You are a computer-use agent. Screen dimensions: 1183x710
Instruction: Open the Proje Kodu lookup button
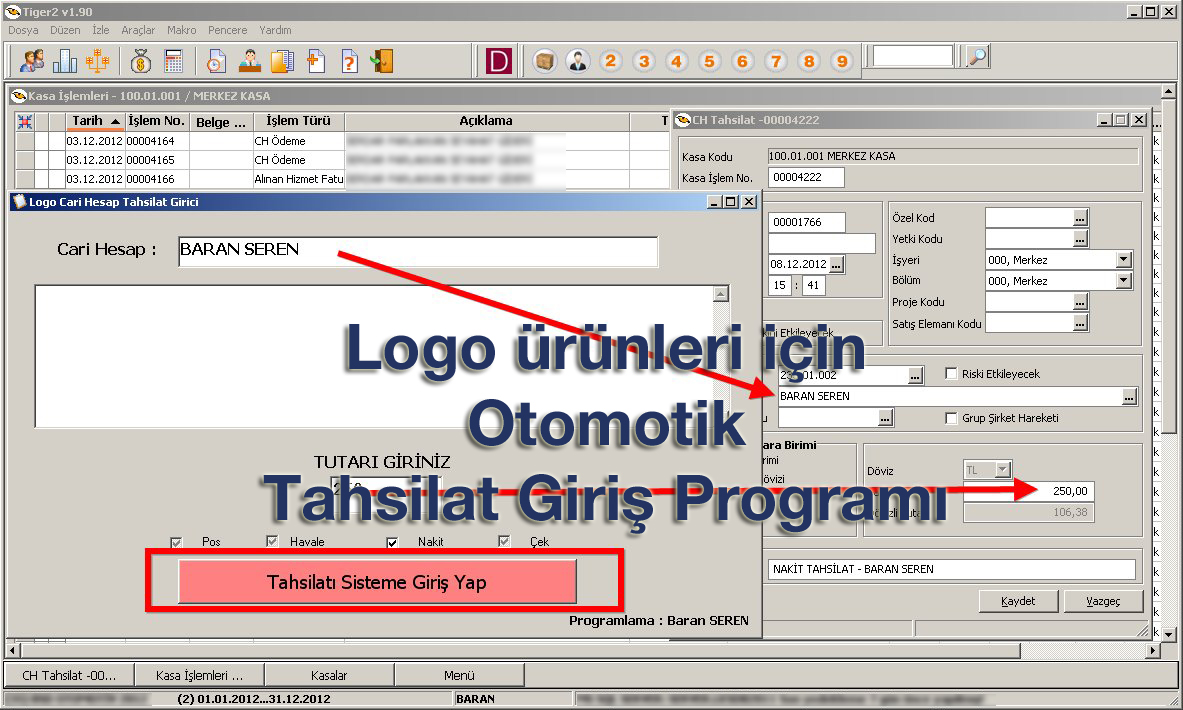pos(1080,302)
